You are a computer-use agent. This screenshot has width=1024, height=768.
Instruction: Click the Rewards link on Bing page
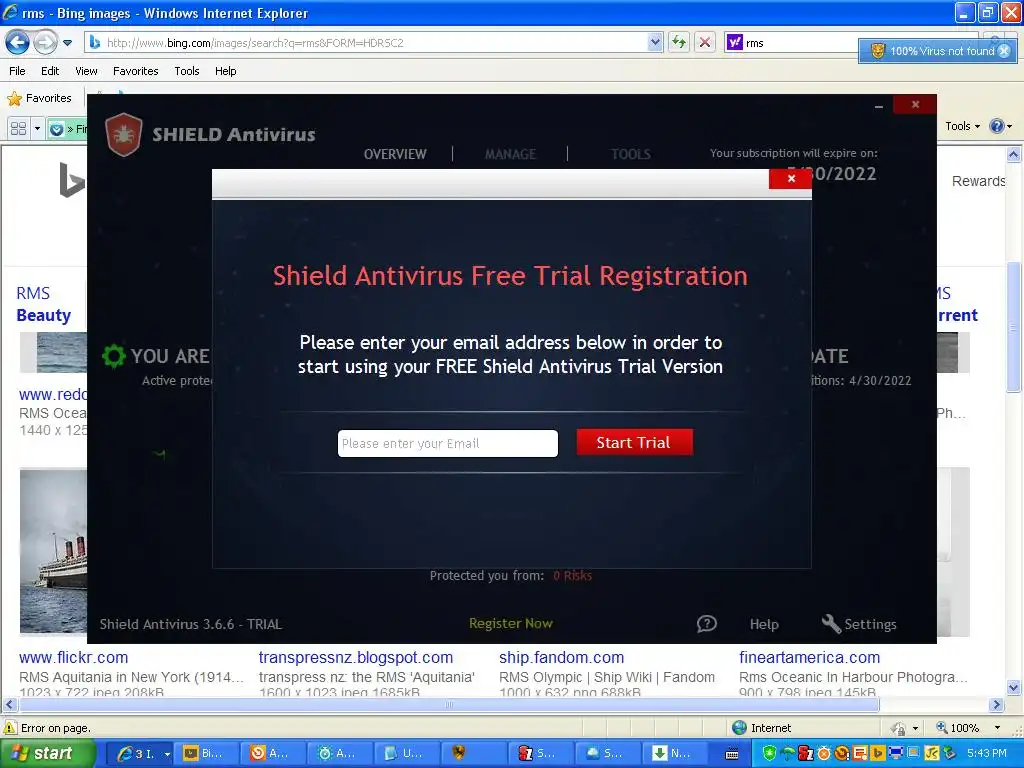pyautogui.click(x=978, y=181)
